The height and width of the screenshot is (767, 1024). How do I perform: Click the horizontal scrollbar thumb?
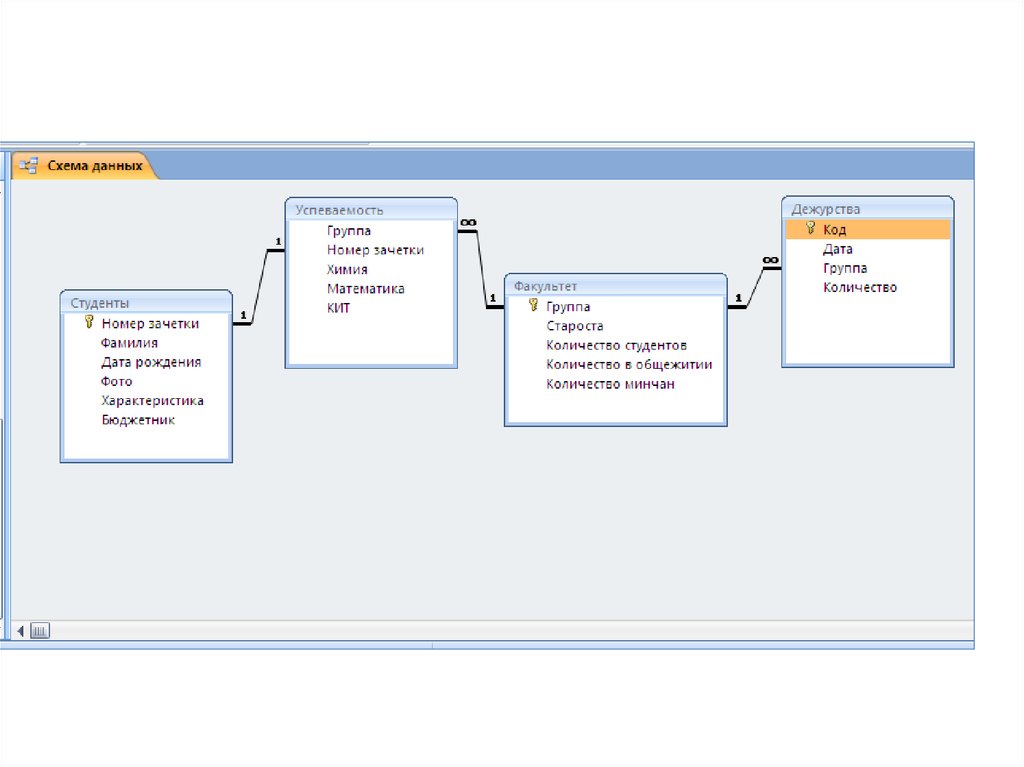tap(40, 630)
